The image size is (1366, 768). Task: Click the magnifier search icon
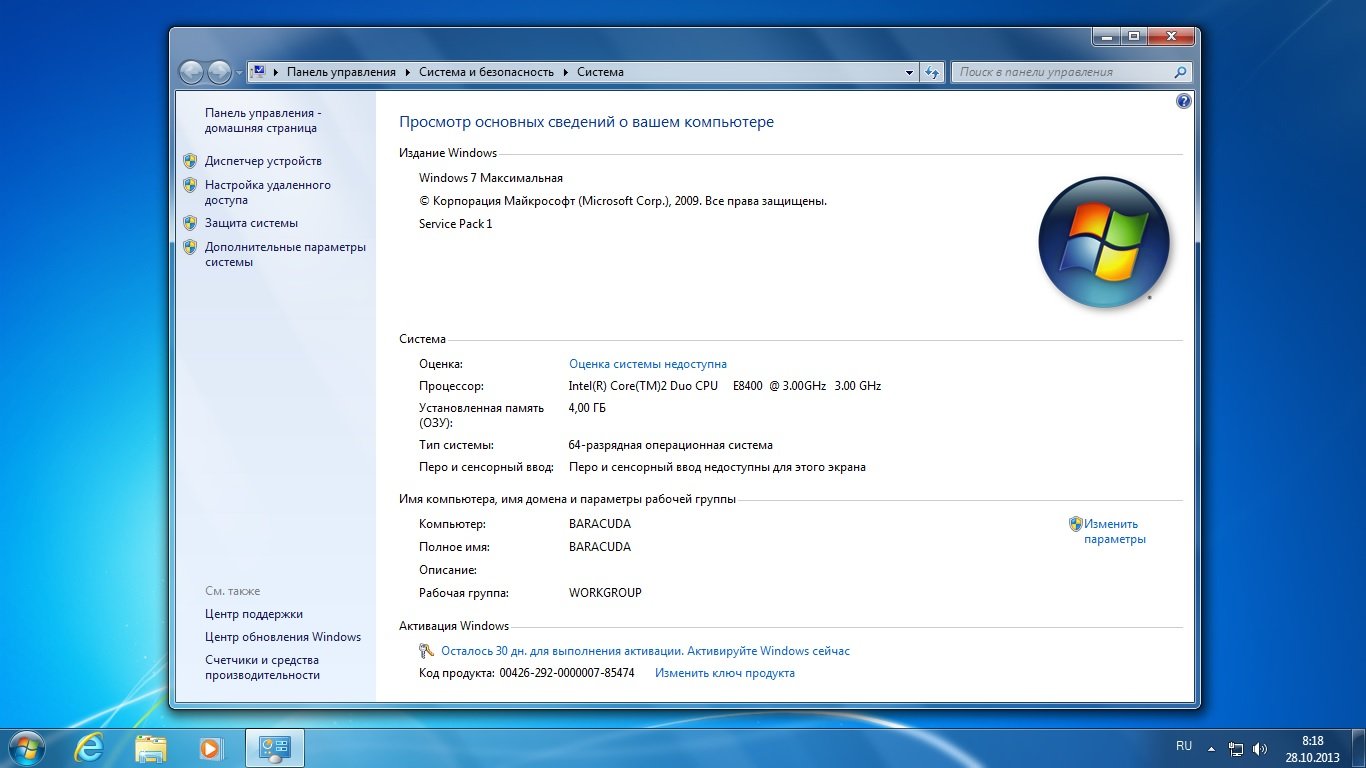(1180, 72)
